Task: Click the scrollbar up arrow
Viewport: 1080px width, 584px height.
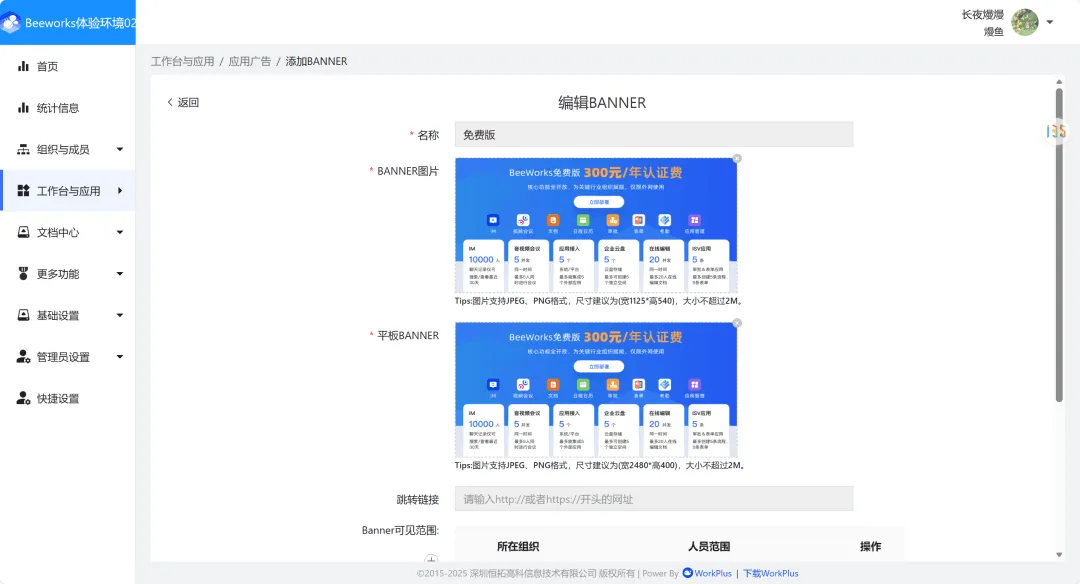Action: (1059, 82)
